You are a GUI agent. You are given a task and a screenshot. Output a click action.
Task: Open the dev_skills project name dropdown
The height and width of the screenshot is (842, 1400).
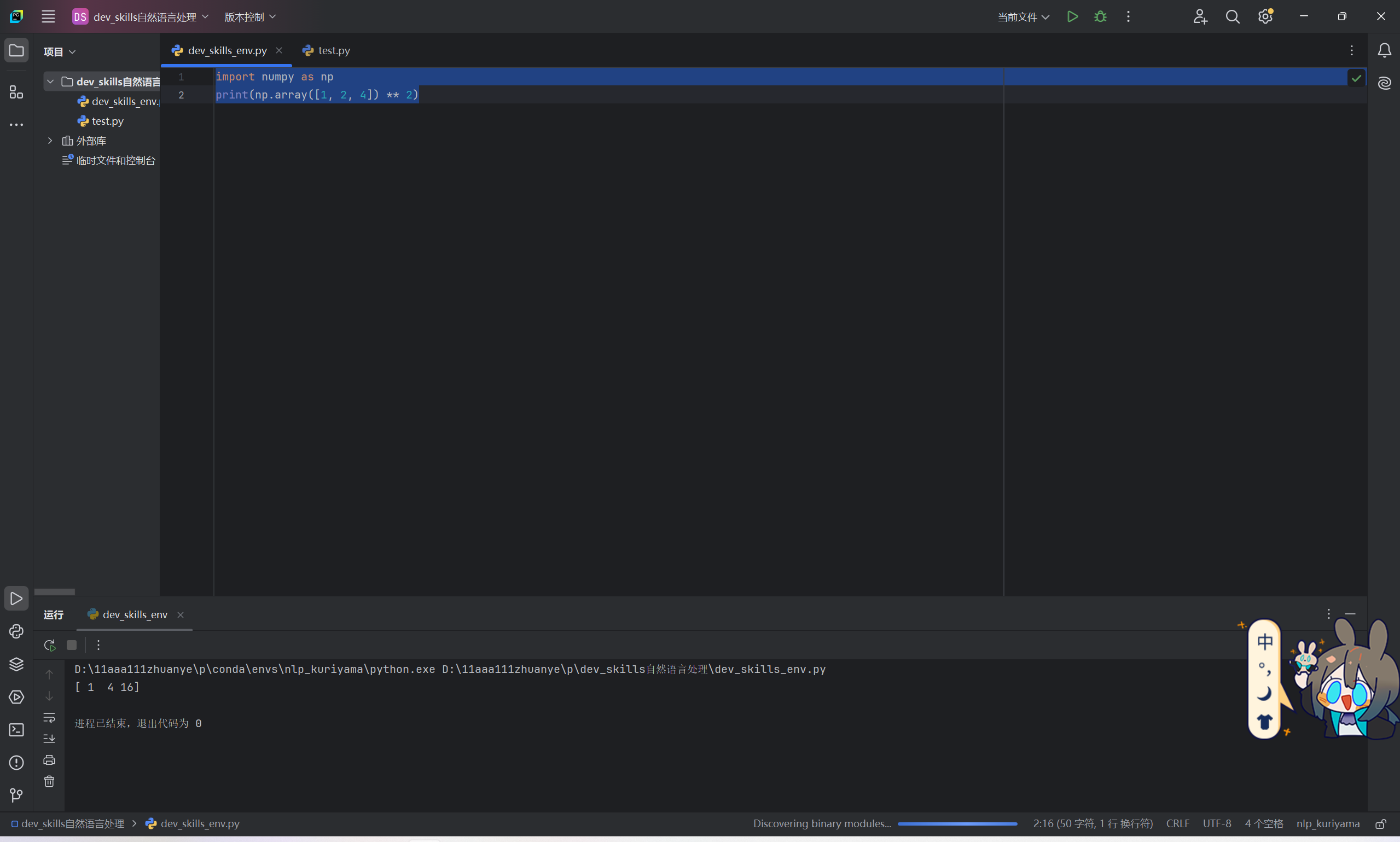coord(141,16)
